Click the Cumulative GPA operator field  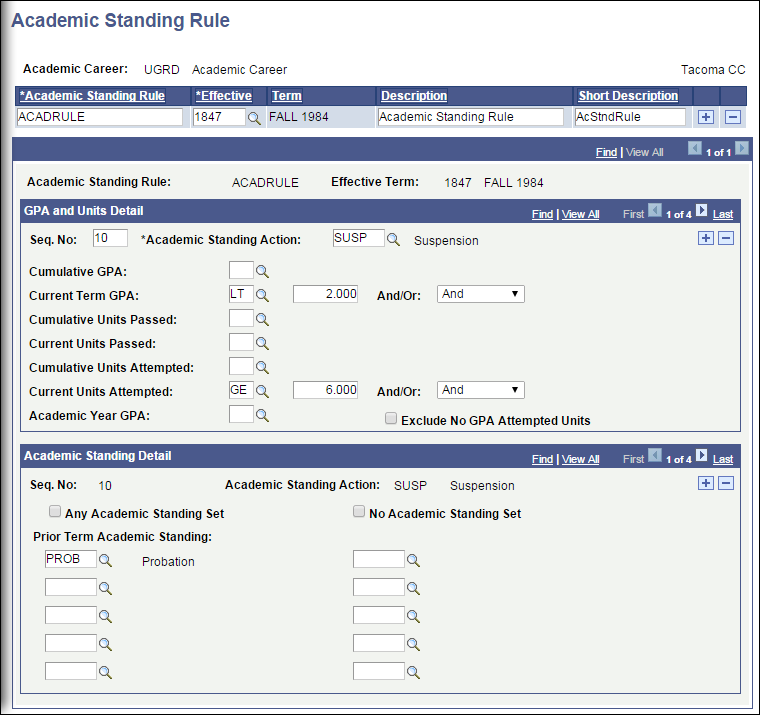(241, 270)
